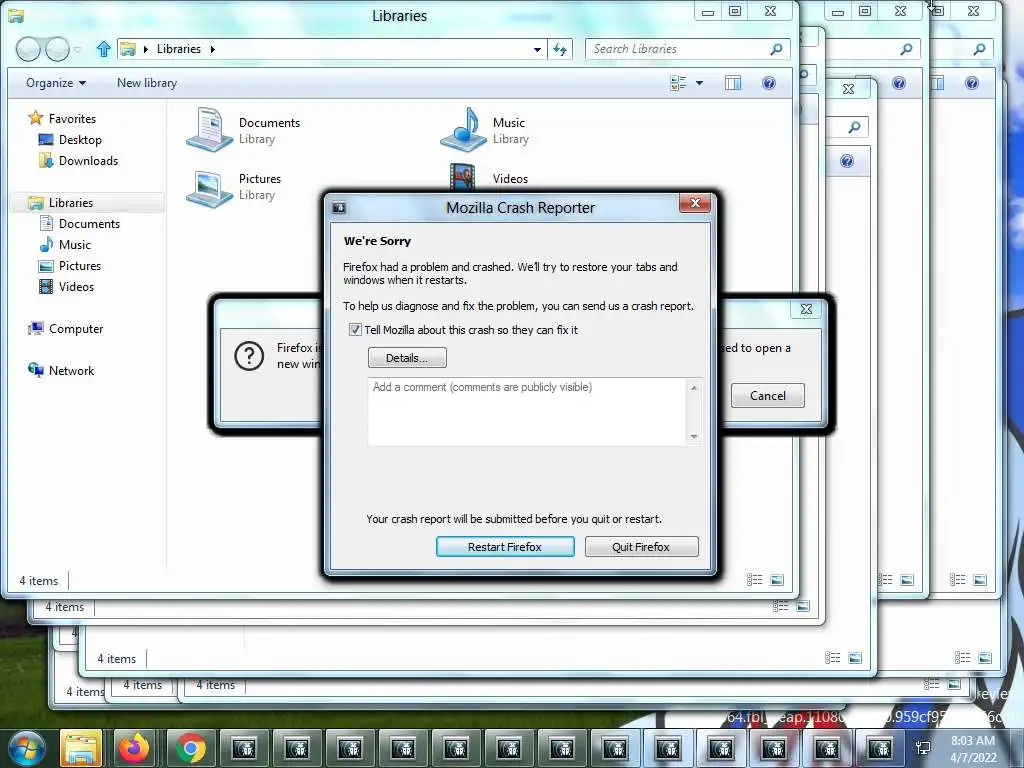The image size is (1024, 768).
Task: Open Google Chrome from taskbar
Action: (190, 748)
